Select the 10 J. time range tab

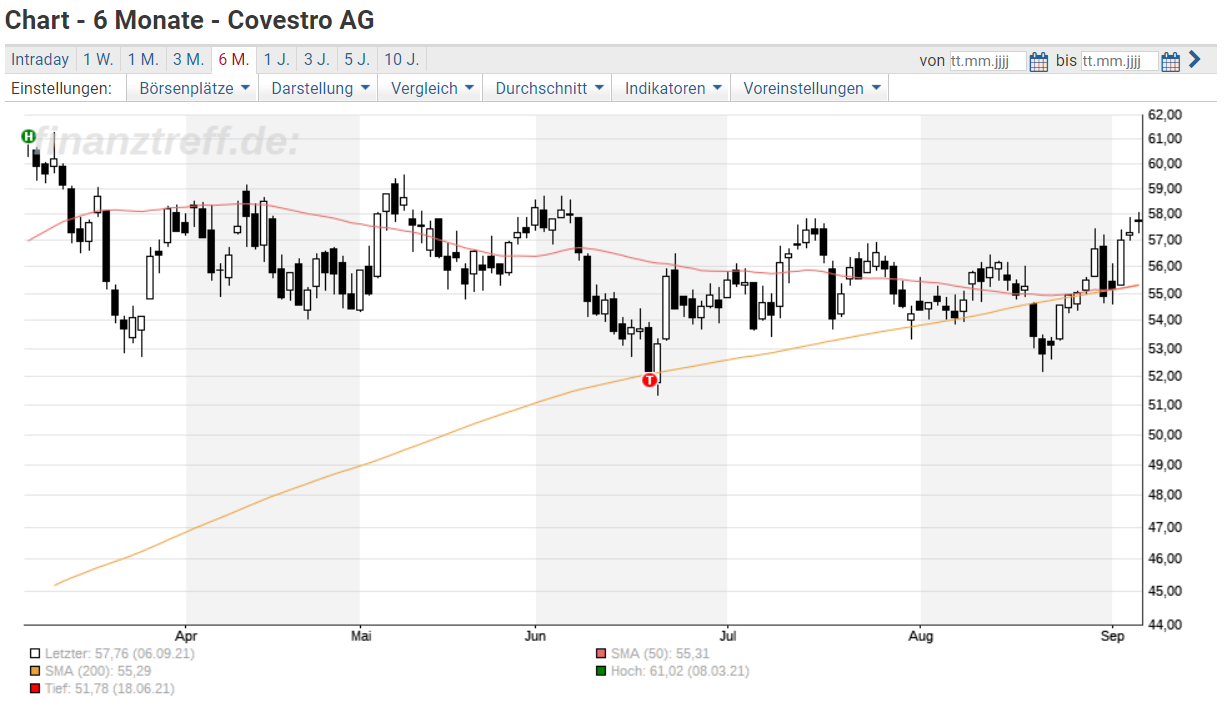402,60
